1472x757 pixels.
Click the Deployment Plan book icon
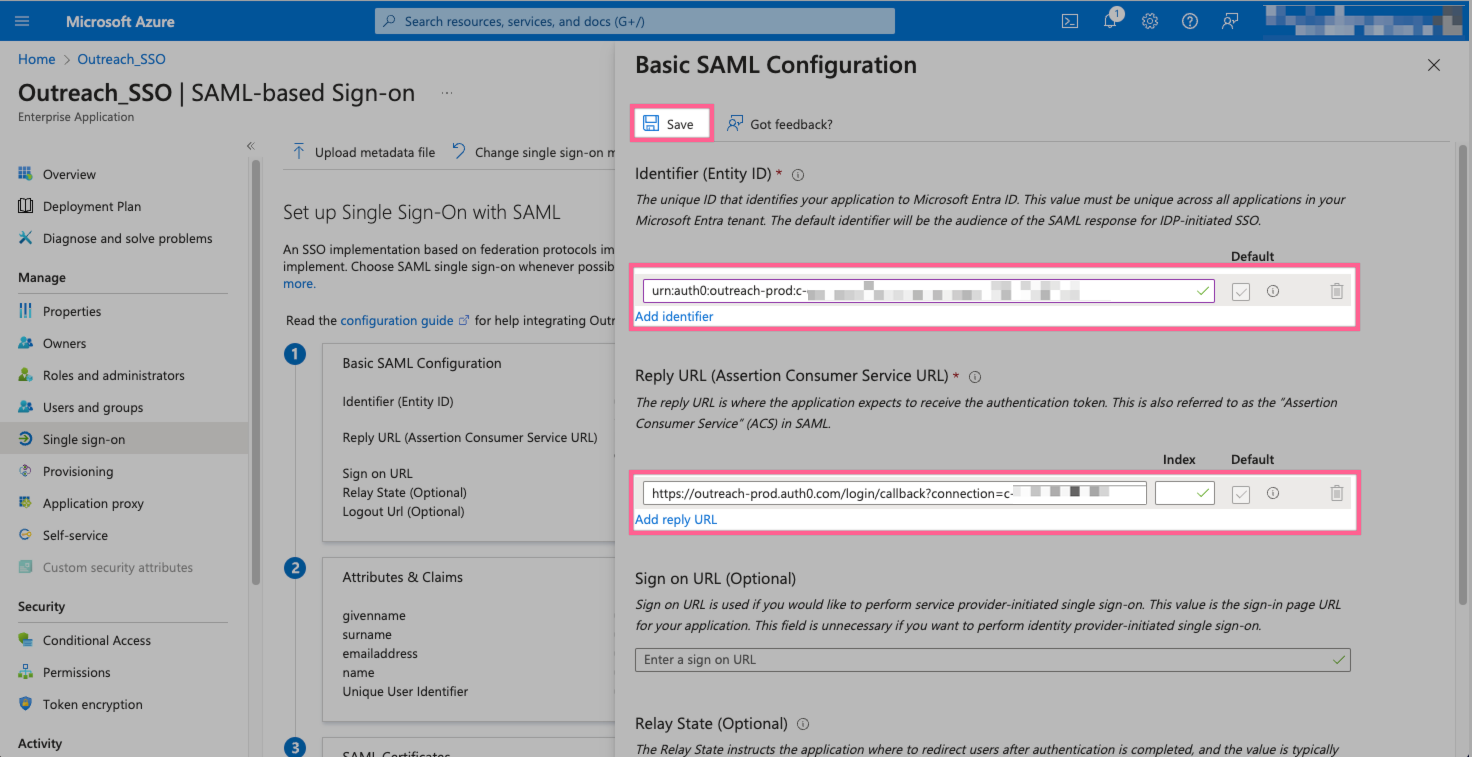(26, 206)
